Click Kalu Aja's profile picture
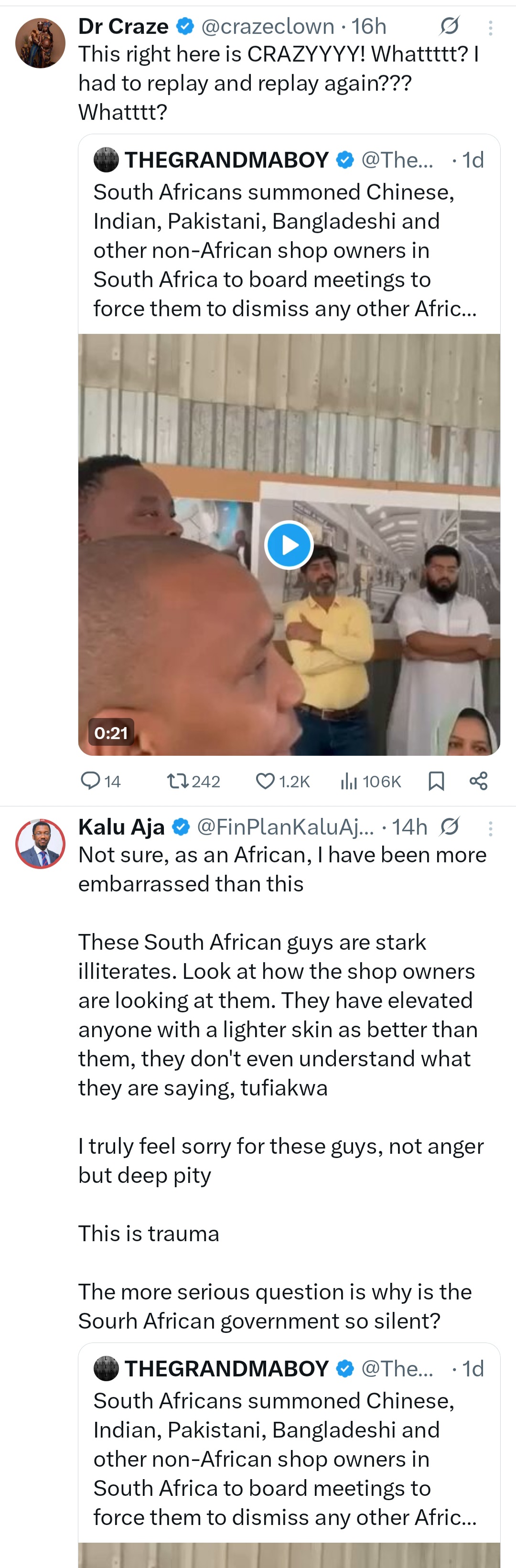 pyautogui.click(x=40, y=844)
